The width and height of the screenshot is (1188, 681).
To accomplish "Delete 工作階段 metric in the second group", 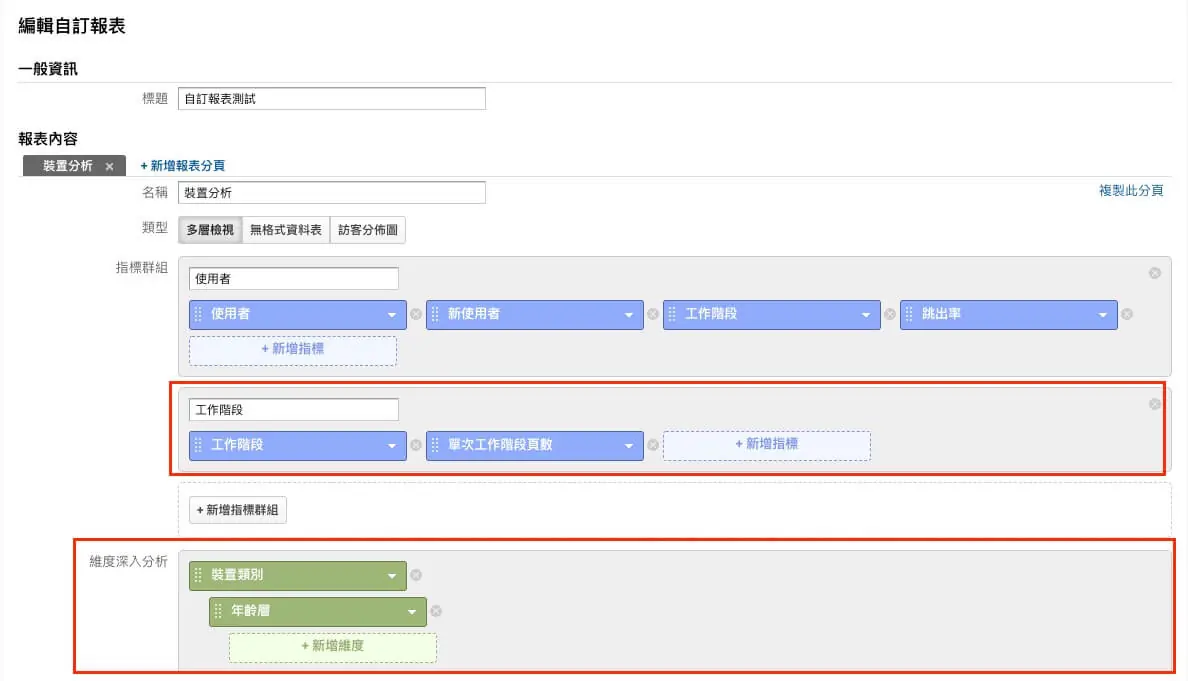I will 415,445.
